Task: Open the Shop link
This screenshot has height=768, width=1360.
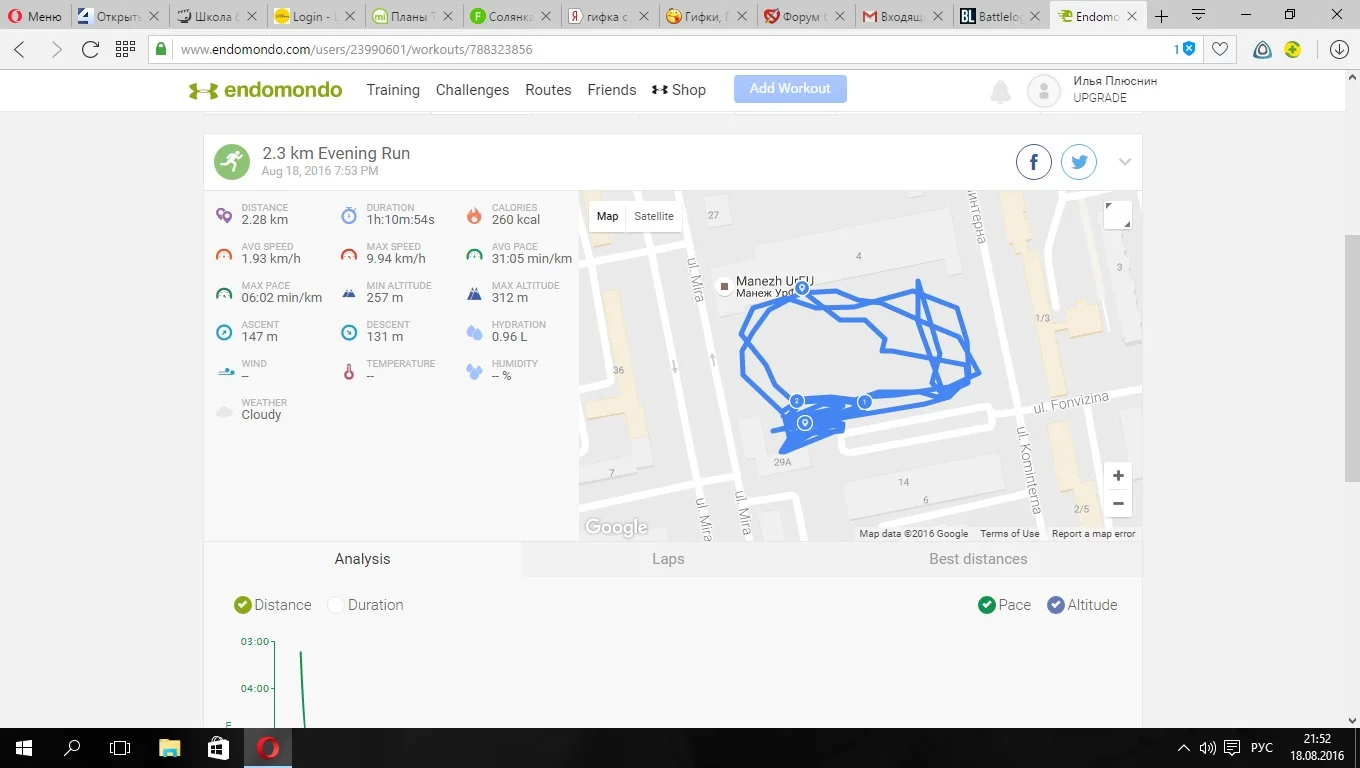Action: click(679, 90)
